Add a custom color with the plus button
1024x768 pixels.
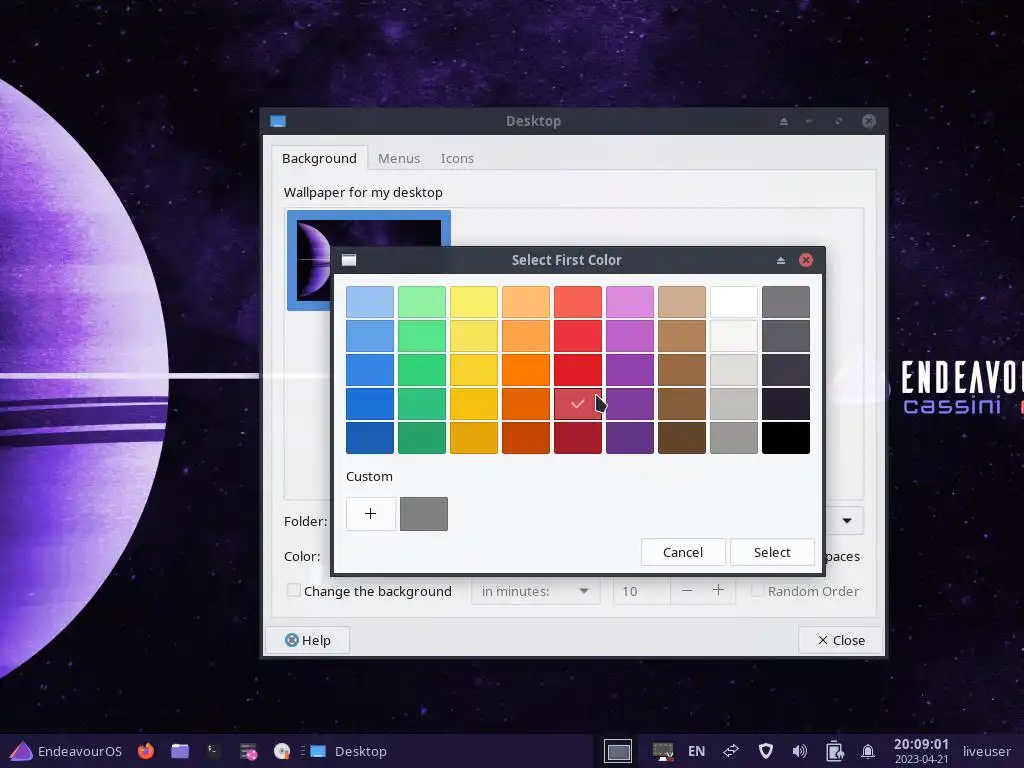pyautogui.click(x=370, y=513)
